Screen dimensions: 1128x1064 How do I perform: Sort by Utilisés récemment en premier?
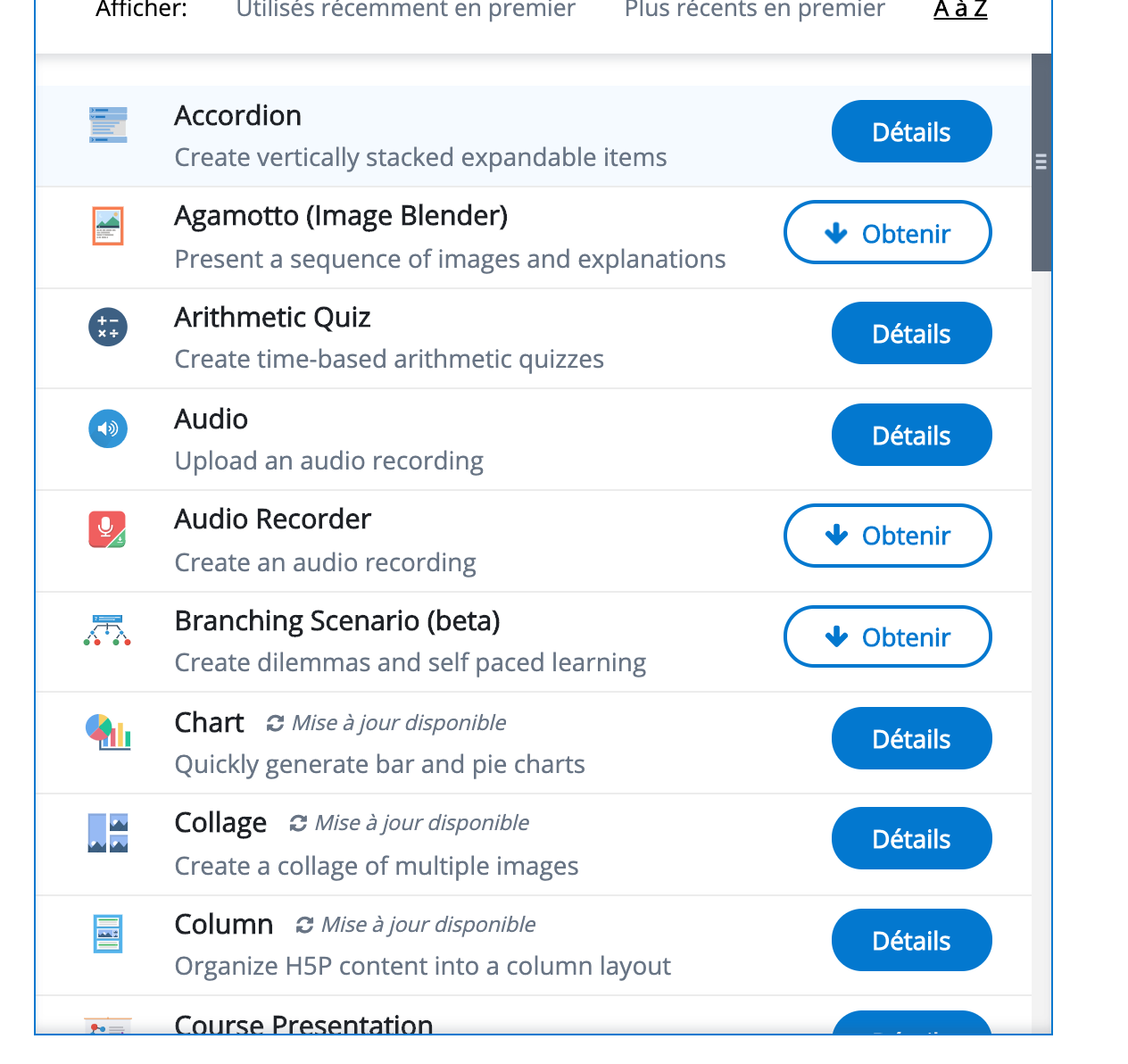[405, 10]
